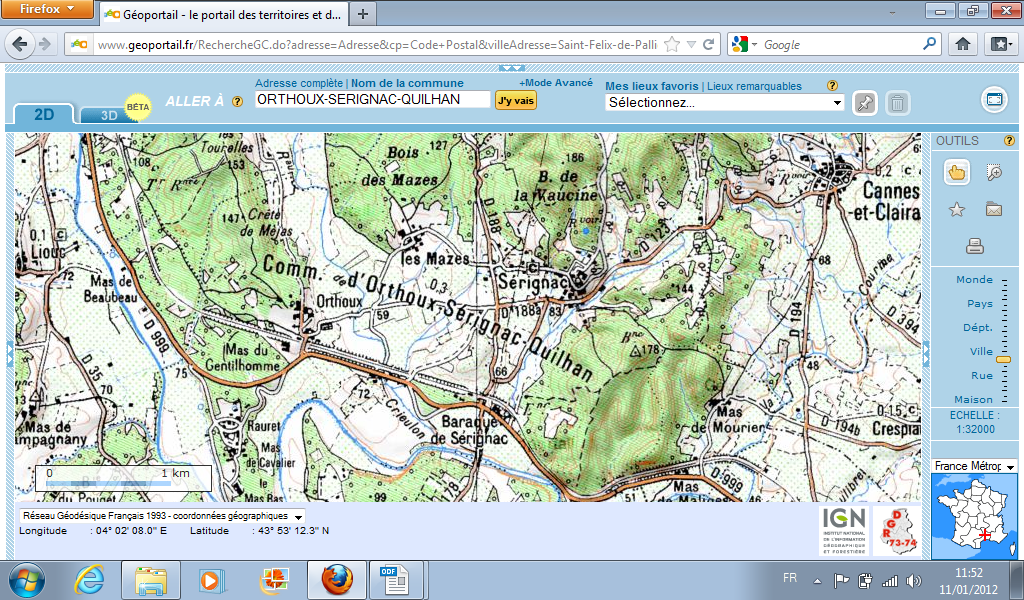Open help icon in OUTILS header
The width and height of the screenshot is (1024, 600).
tap(1009, 140)
